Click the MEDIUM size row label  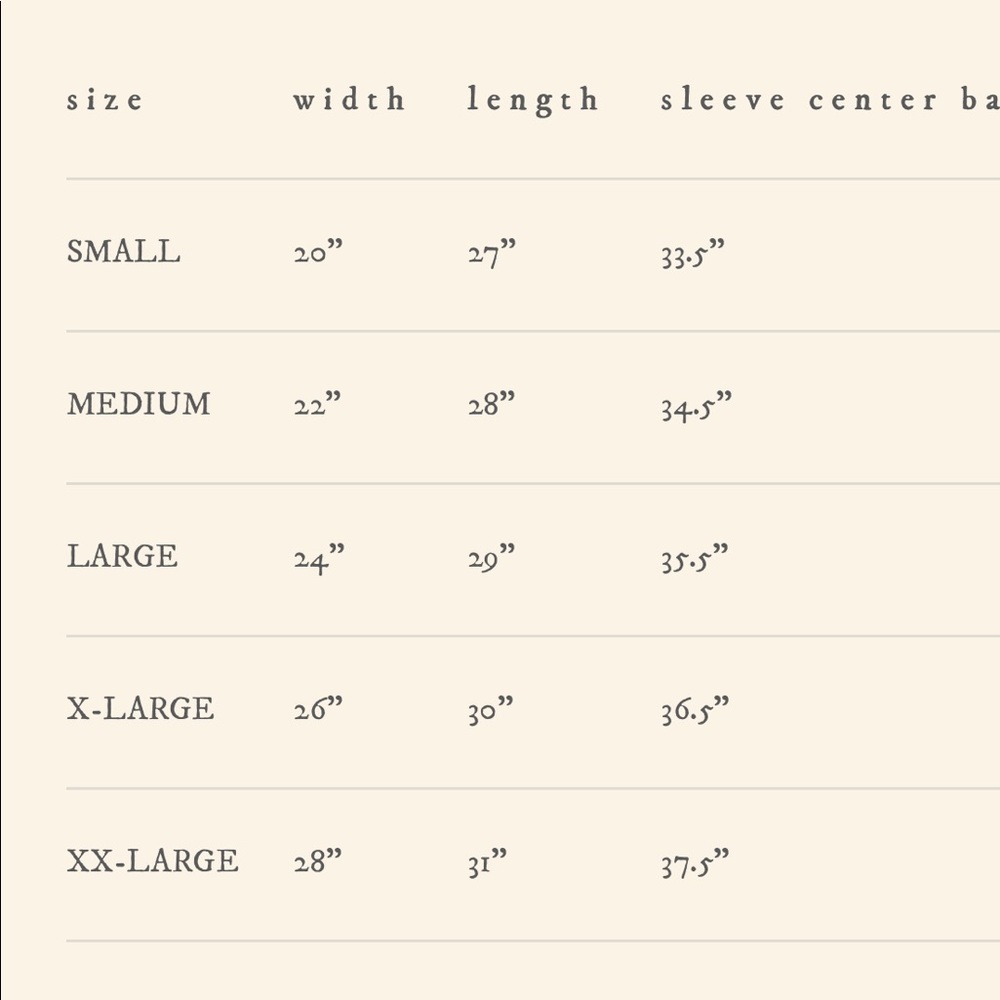click(x=139, y=404)
